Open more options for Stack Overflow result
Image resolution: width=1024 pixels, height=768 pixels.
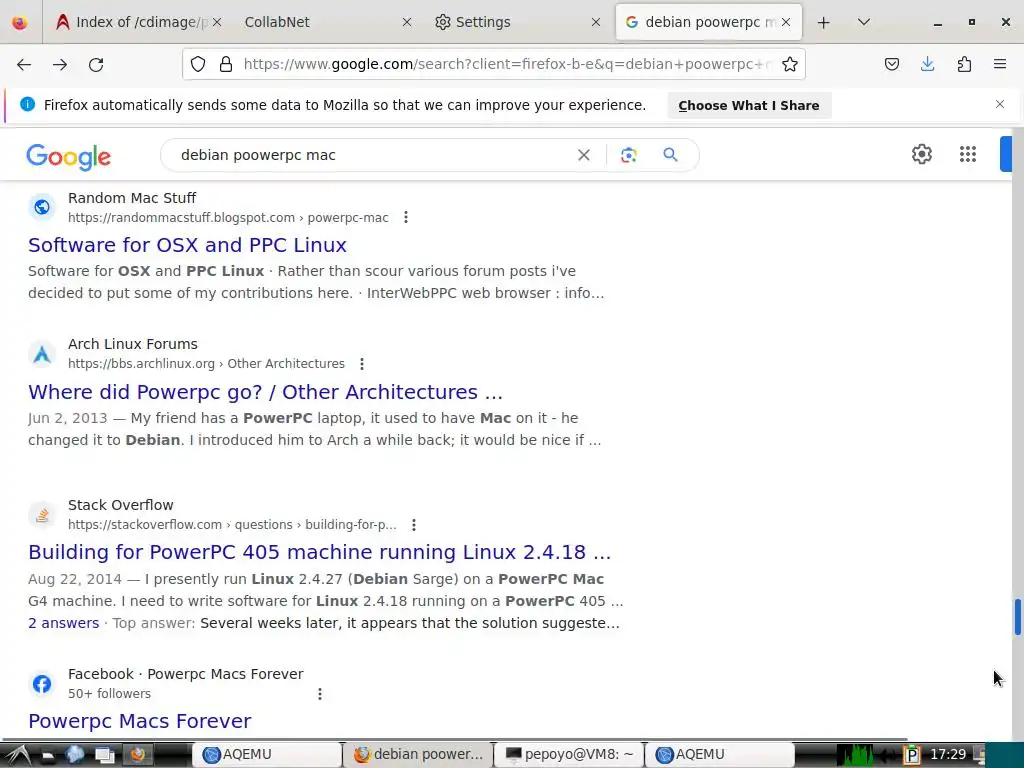[413, 525]
